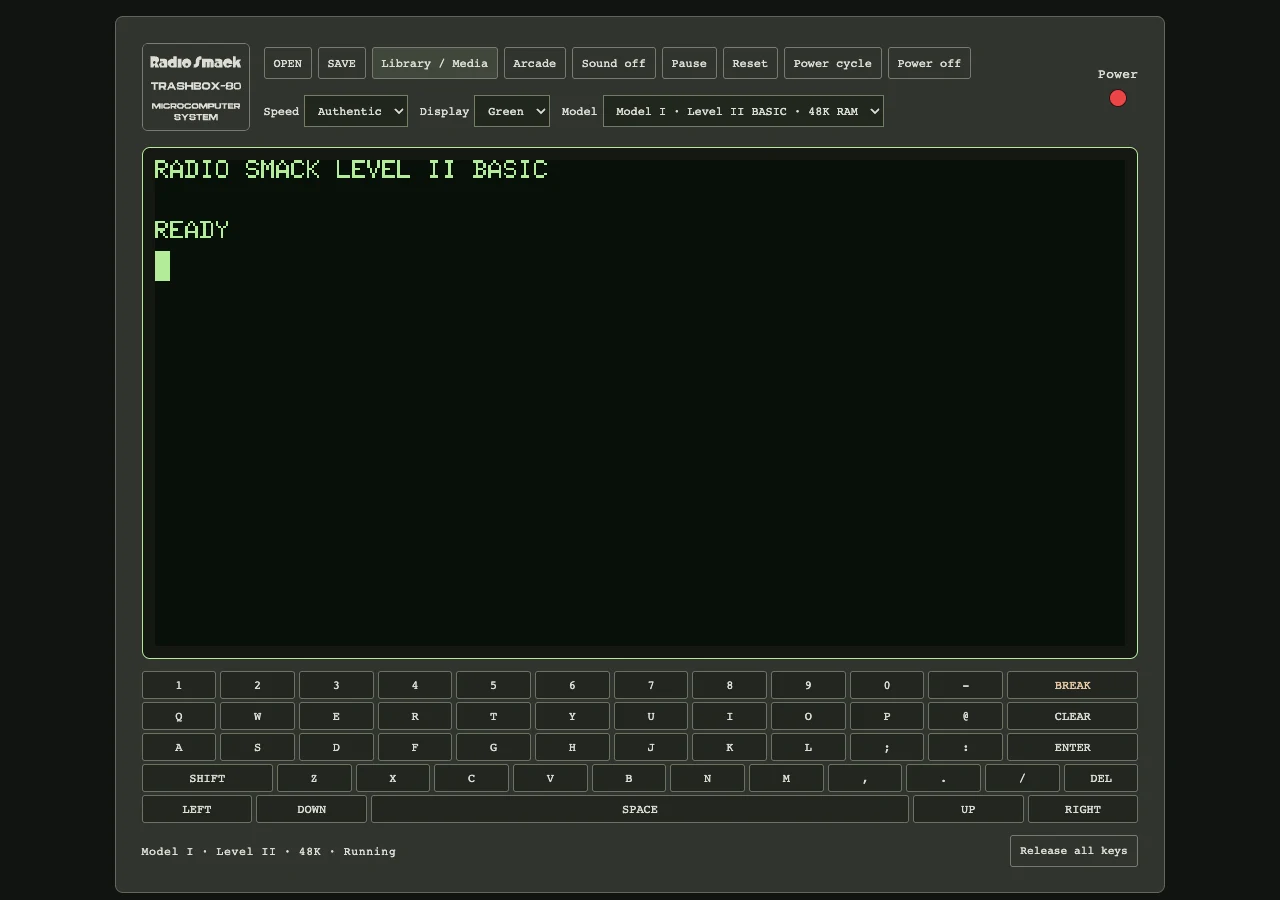
Task: Tap the B key
Action: point(629,778)
